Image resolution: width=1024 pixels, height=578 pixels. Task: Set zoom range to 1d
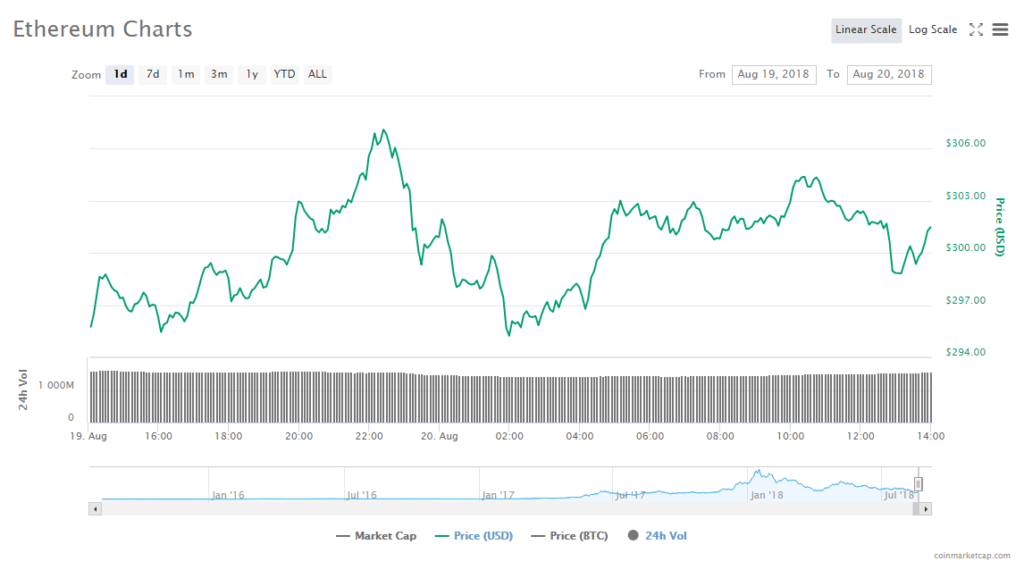tap(120, 74)
